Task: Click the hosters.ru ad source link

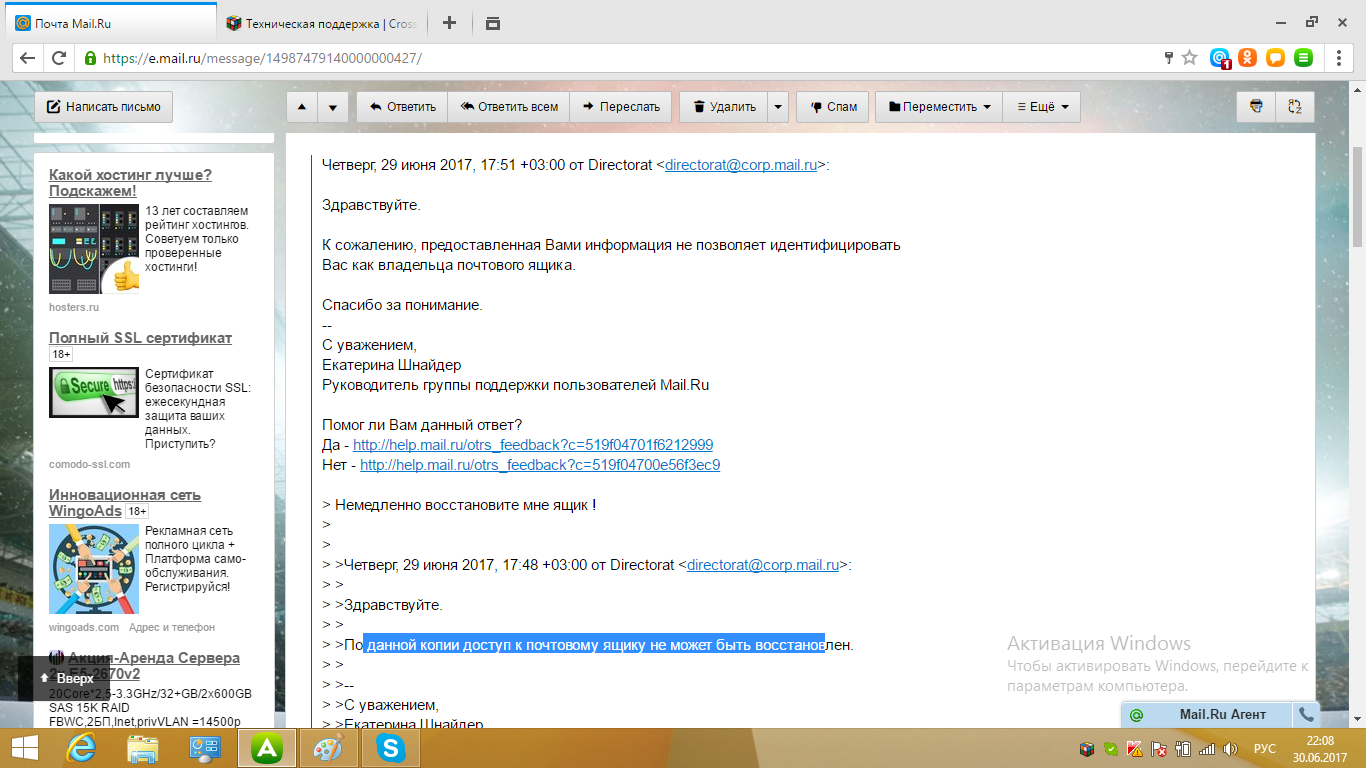Action: 74,307
